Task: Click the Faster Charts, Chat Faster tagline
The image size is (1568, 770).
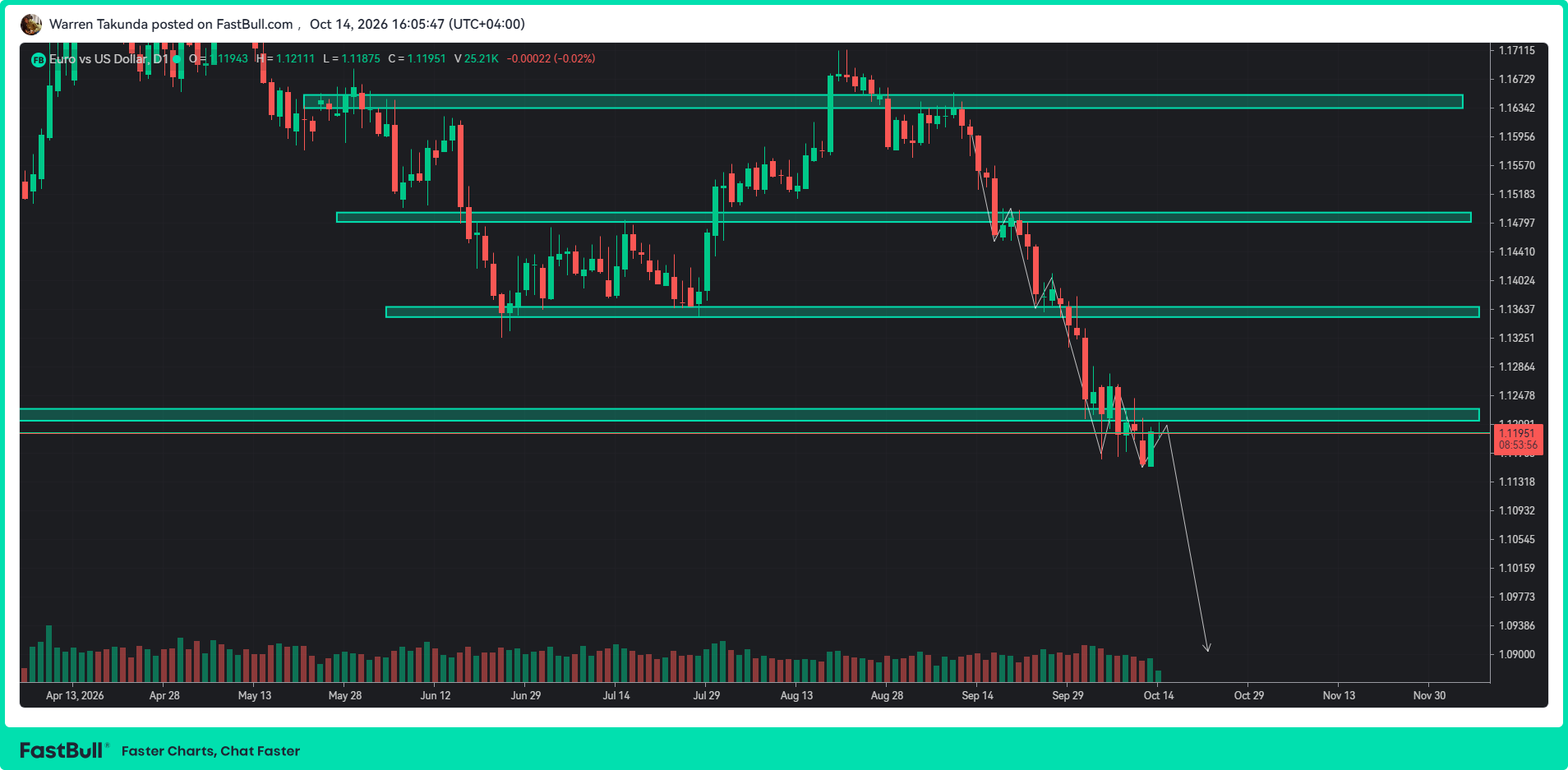Action: click(210, 751)
